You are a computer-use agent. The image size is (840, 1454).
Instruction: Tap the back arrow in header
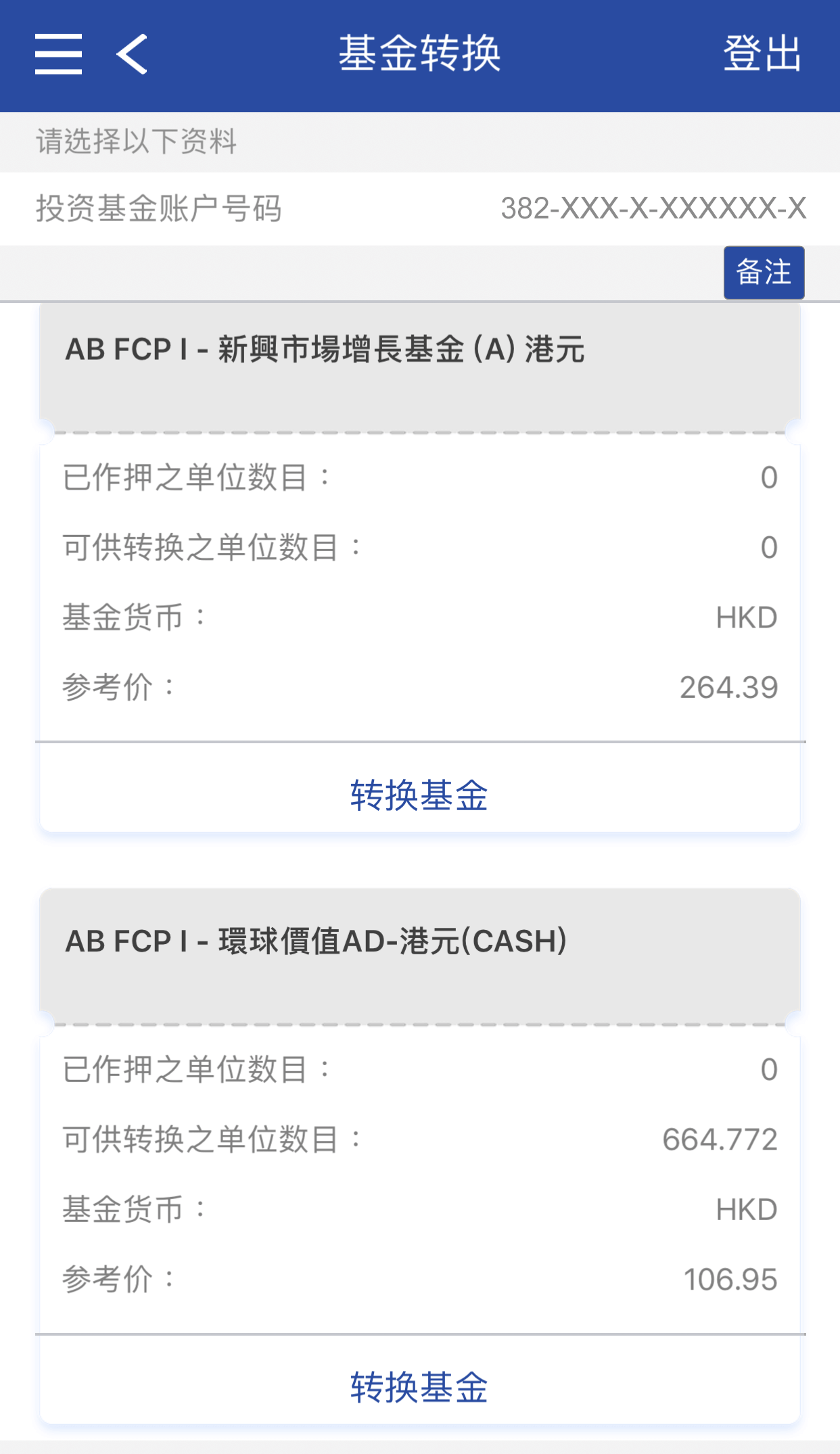[x=132, y=54]
